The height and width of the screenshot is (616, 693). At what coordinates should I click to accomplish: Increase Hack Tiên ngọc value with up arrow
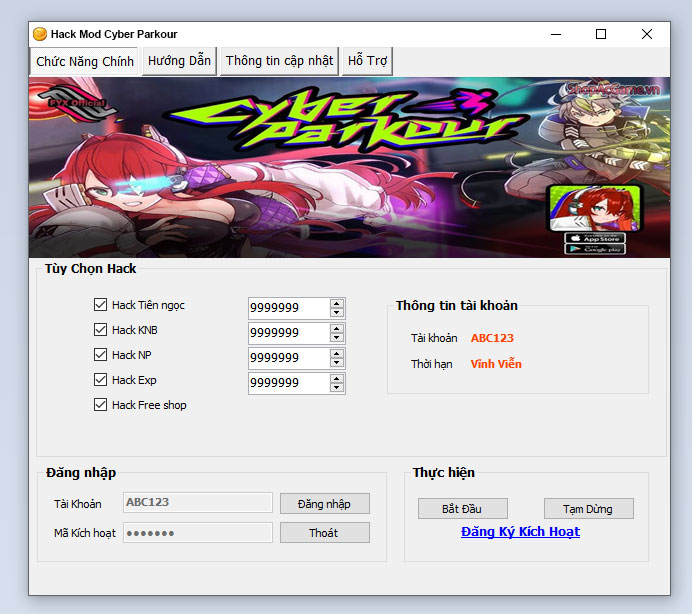(337, 304)
